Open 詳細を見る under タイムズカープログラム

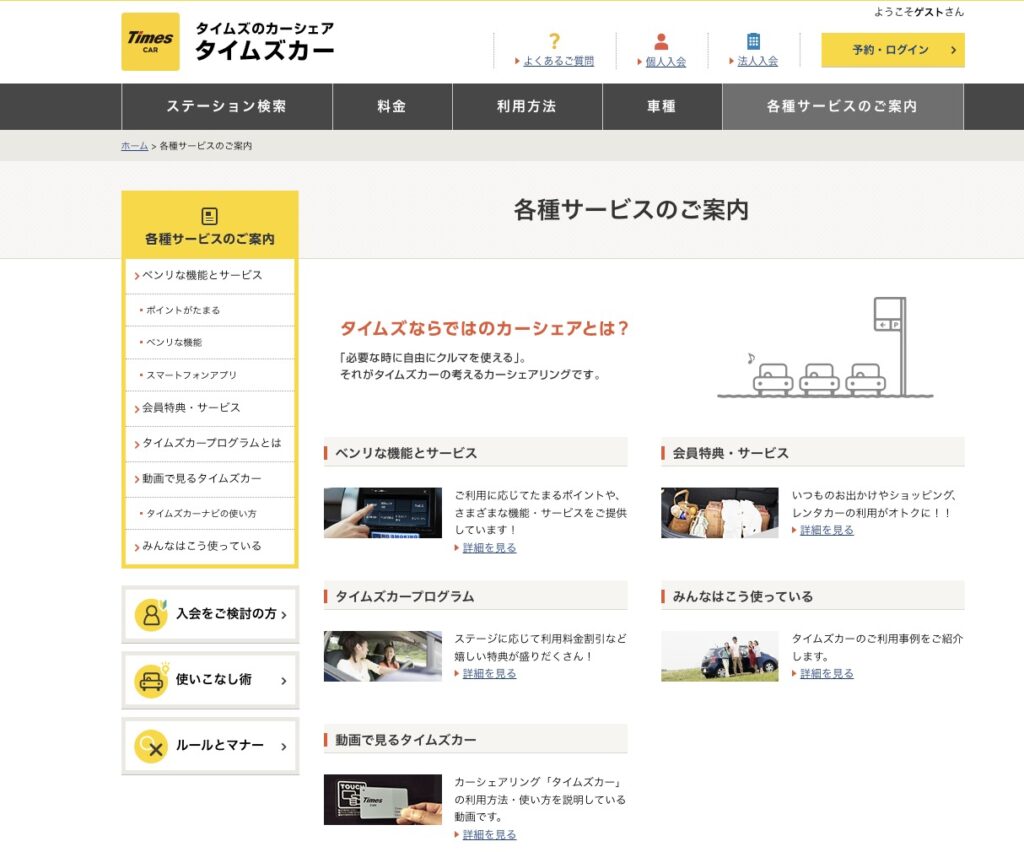click(x=489, y=674)
